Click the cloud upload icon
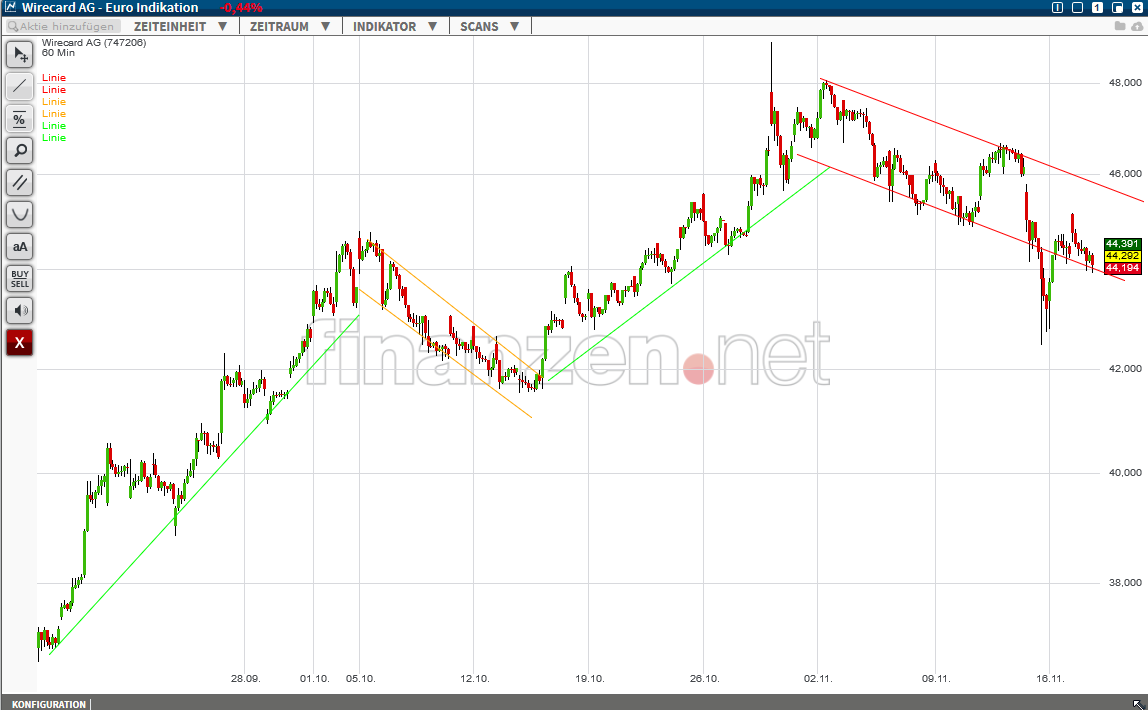 [1137, 26]
